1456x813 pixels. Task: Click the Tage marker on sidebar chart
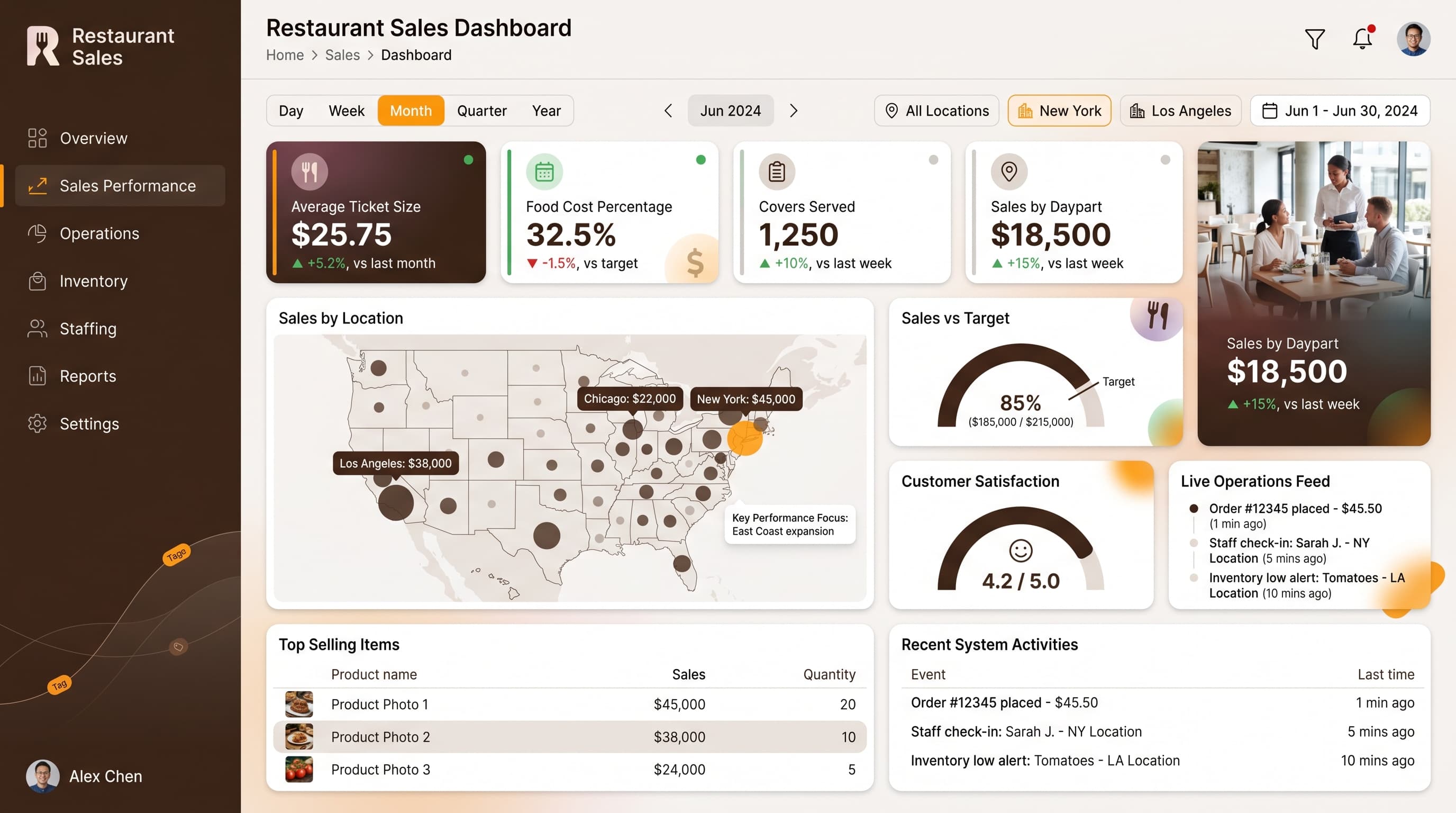click(x=176, y=554)
